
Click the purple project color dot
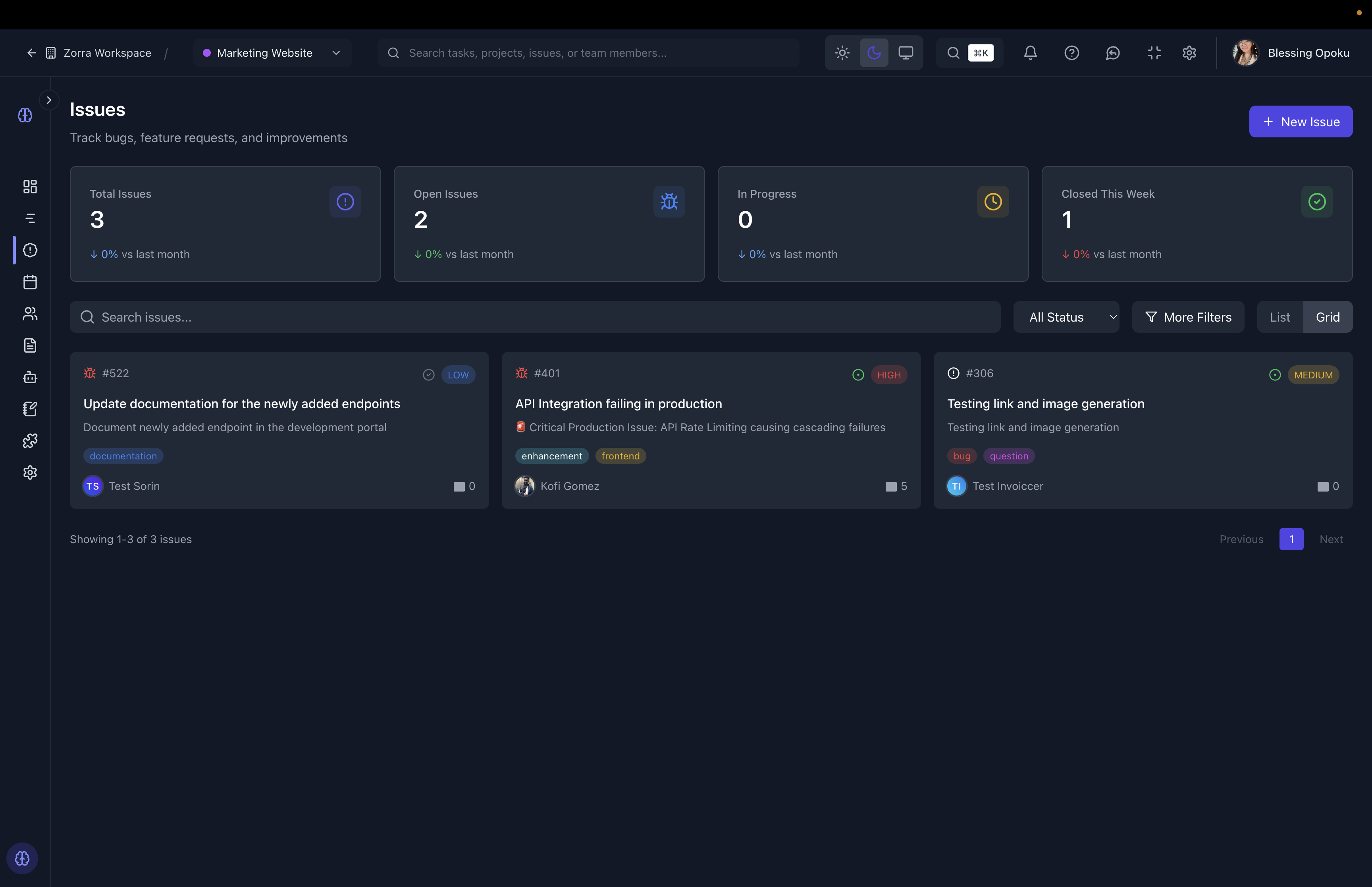[207, 53]
